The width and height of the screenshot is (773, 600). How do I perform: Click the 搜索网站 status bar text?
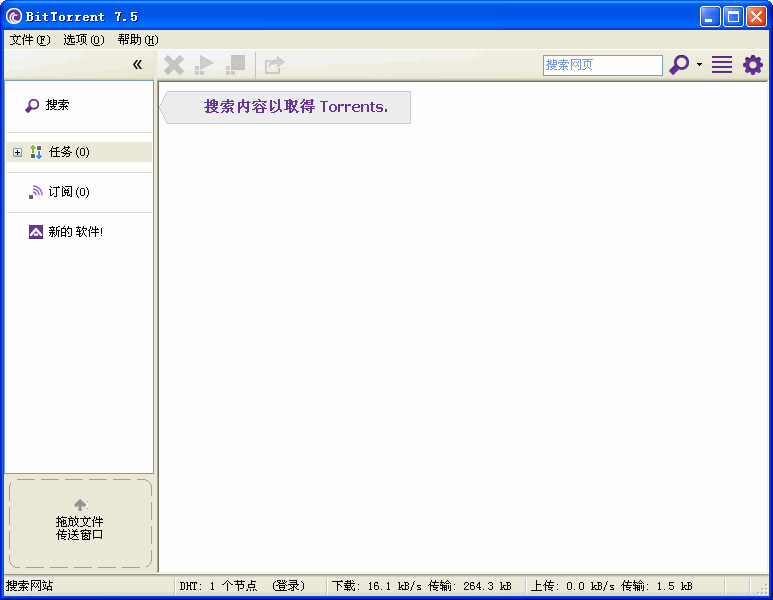coord(30,586)
